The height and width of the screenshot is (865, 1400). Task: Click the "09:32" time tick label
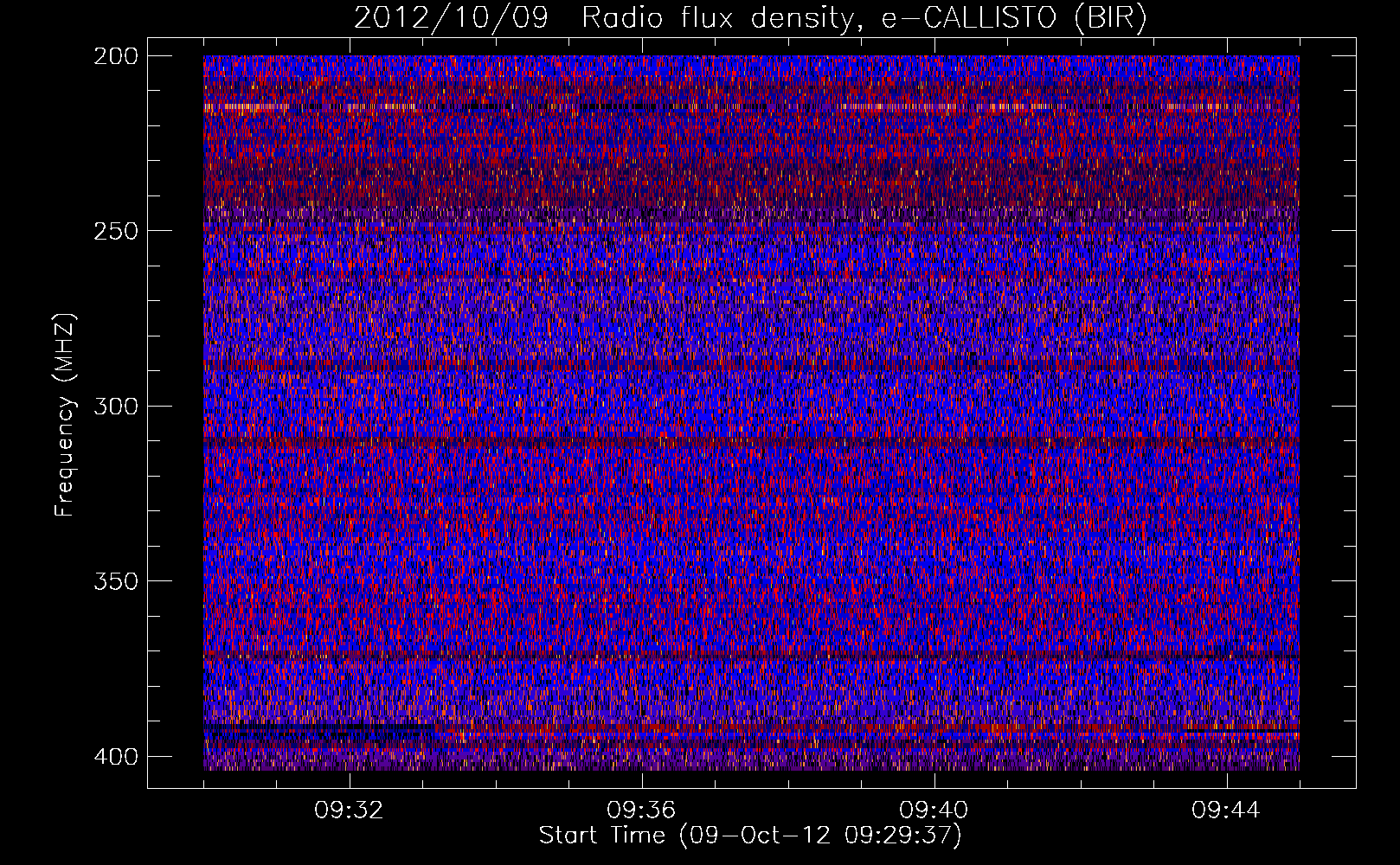coord(349,811)
